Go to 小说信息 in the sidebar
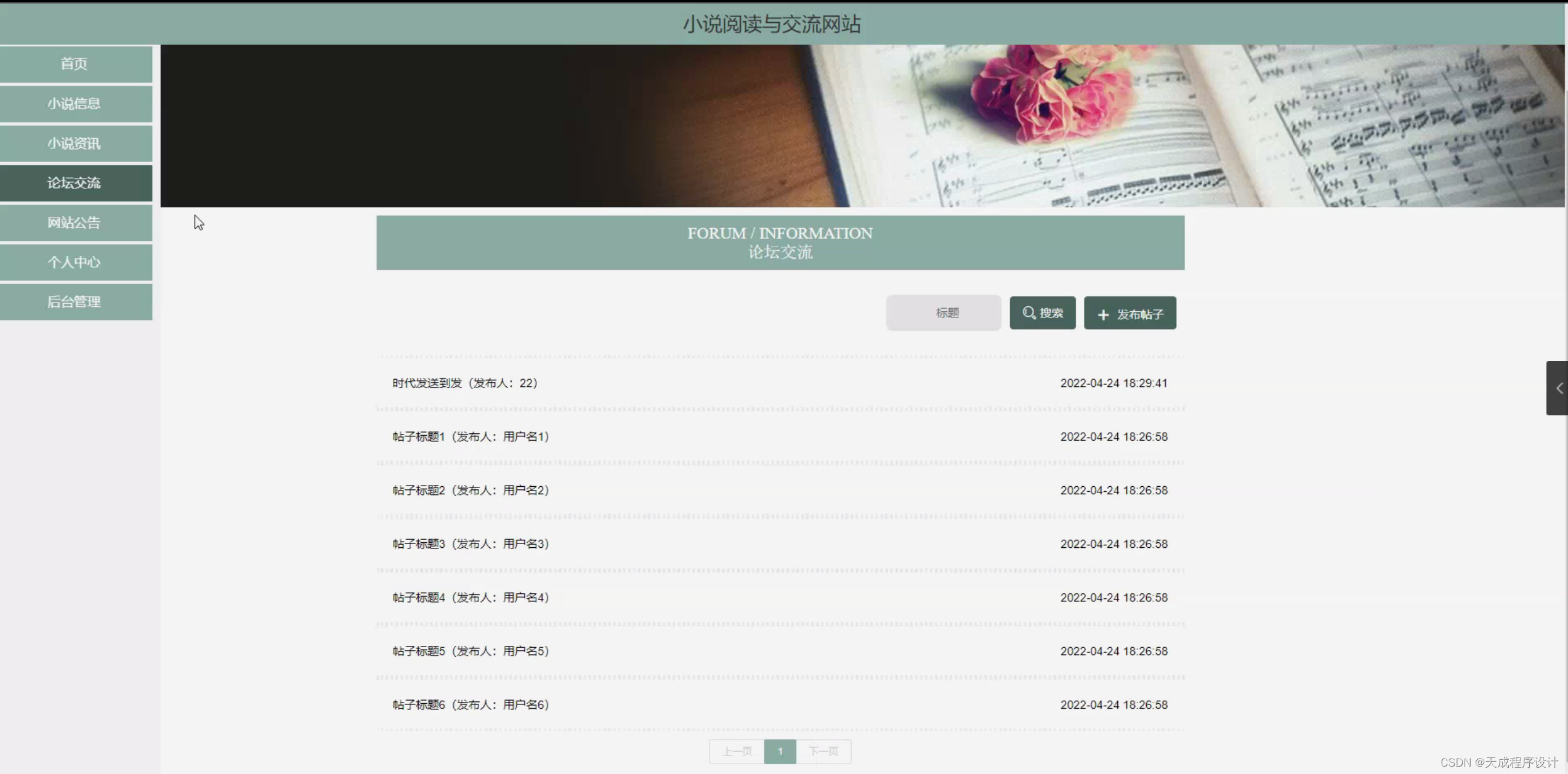1568x774 pixels. pos(76,104)
